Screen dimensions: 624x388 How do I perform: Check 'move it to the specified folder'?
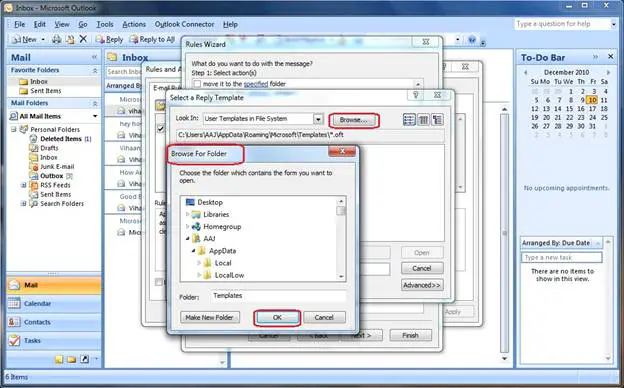(197, 84)
